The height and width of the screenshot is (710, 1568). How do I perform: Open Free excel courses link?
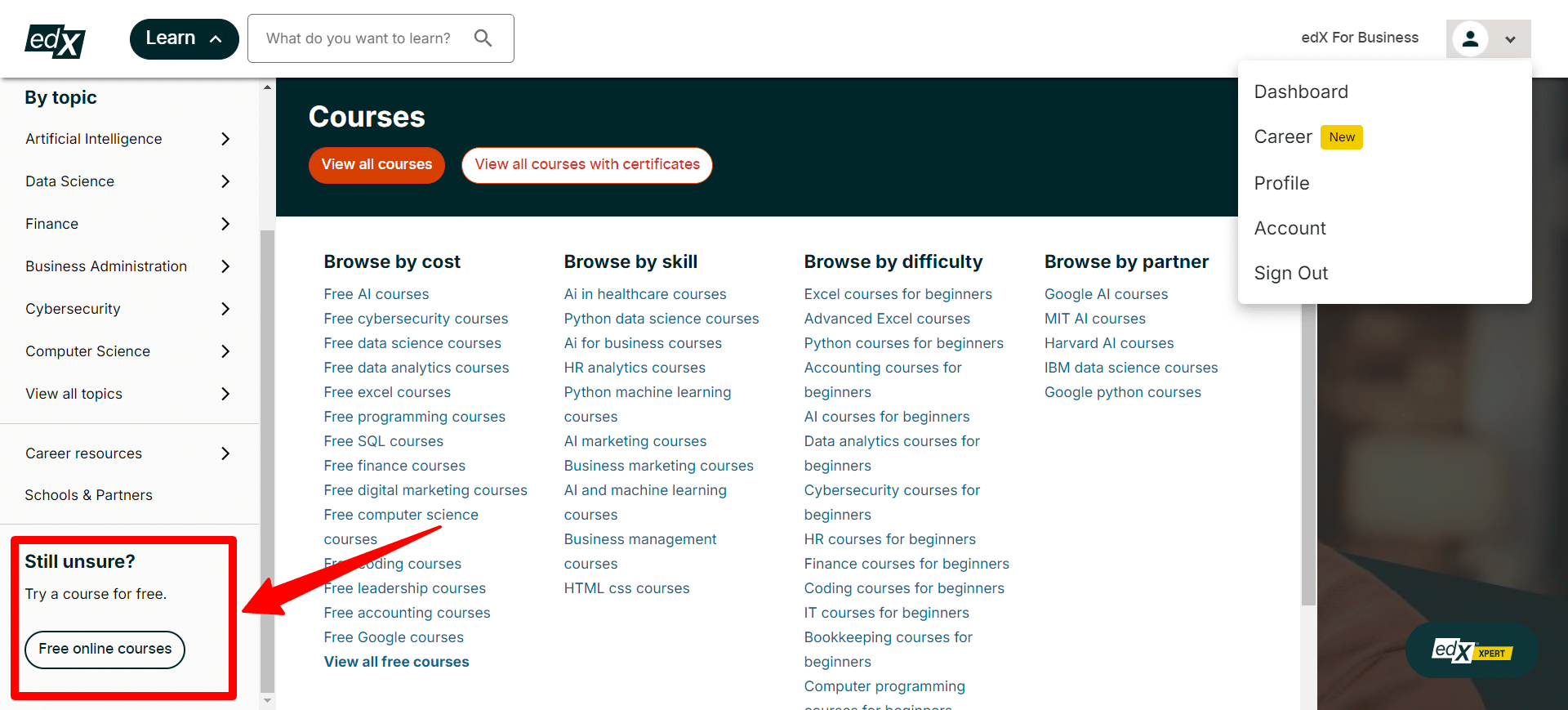tap(387, 392)
